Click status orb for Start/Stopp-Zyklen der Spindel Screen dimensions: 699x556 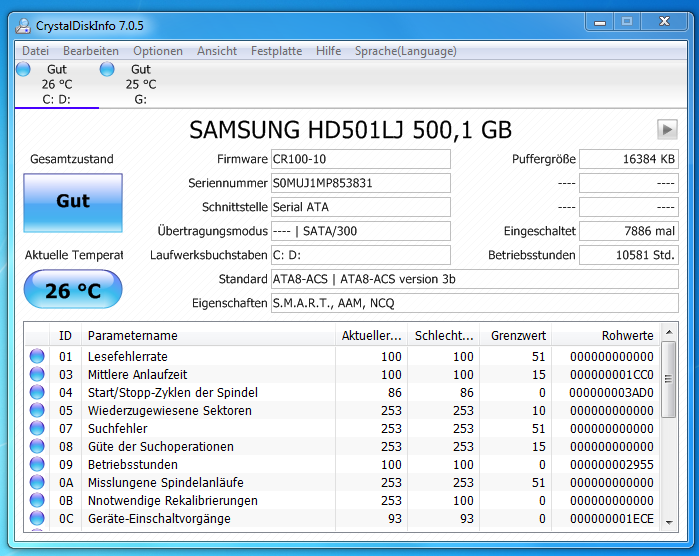37,392
